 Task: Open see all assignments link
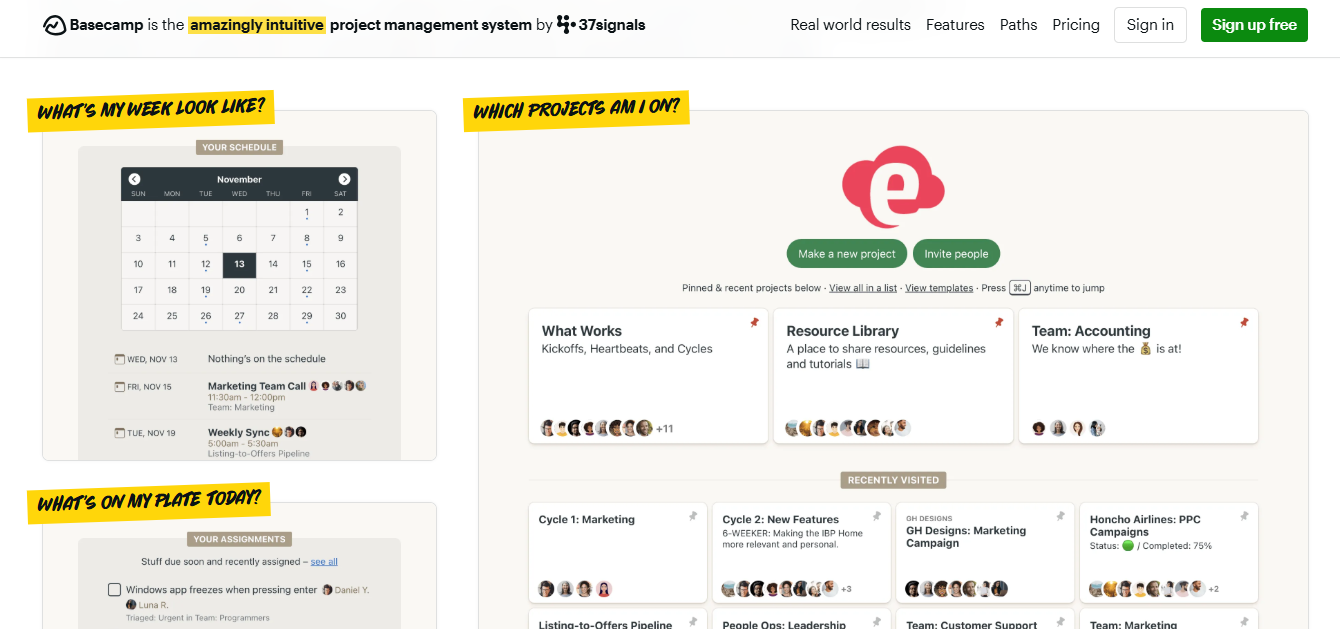point(324,562)
